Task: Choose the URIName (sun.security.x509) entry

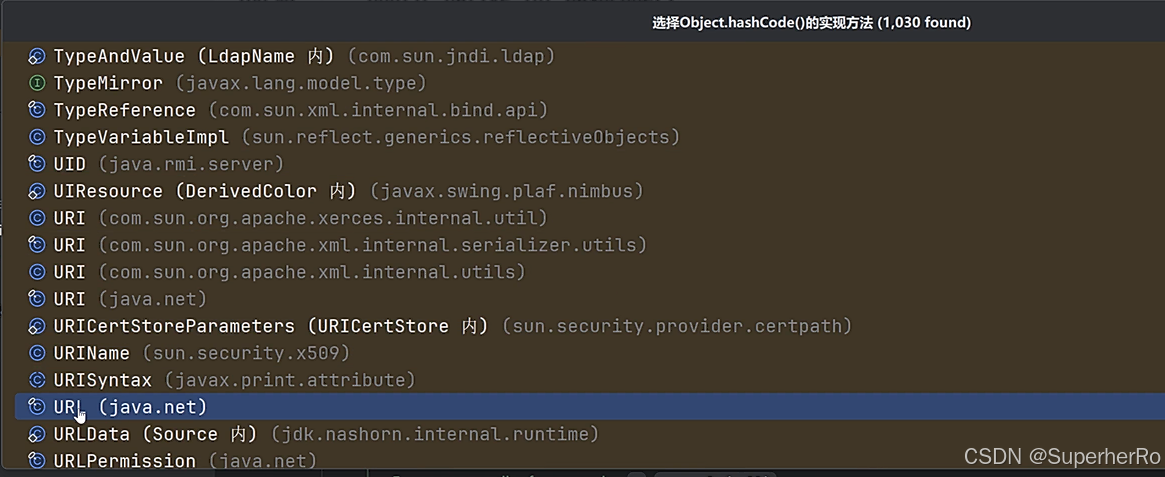Action: tap(582, 353)
